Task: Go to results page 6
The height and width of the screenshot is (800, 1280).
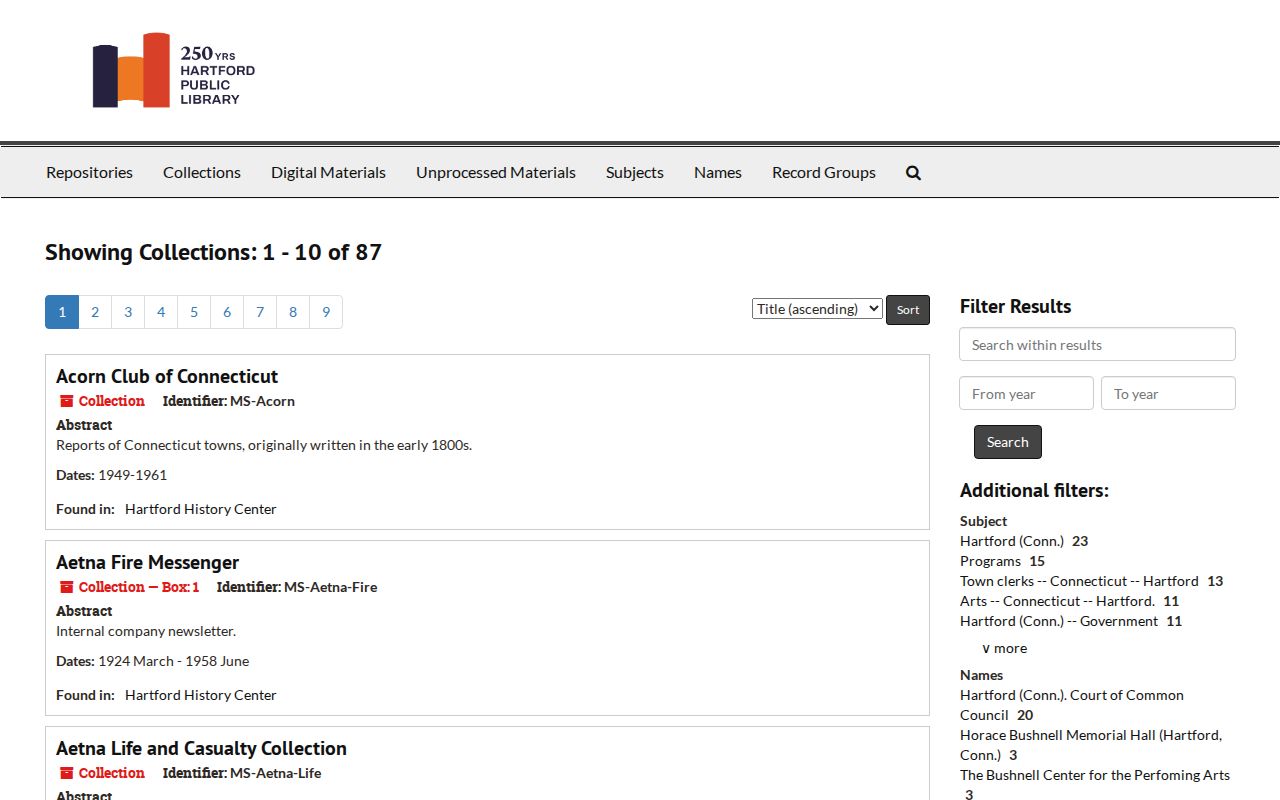Action: pyautogui.click(x=227, y=312)
